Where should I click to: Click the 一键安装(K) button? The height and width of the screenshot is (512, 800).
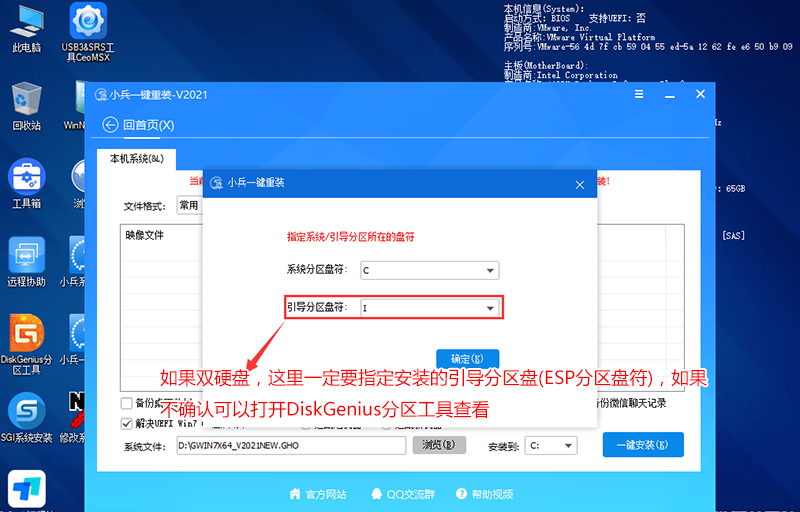click(x=643, y=445)
